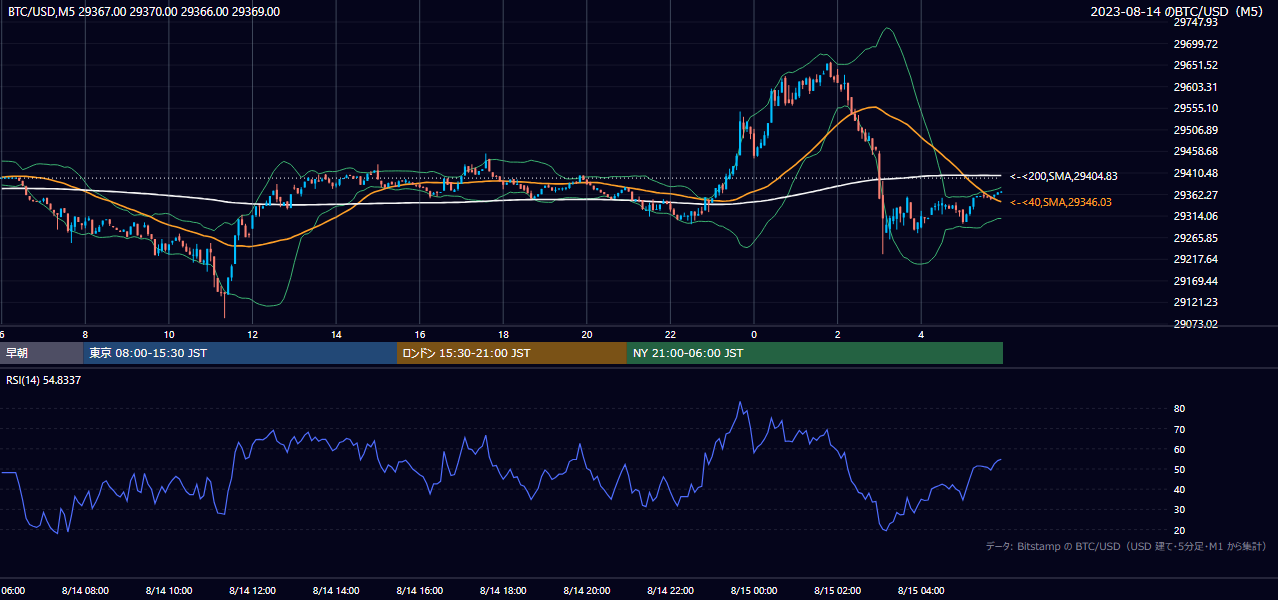Screen dimensions: 1278x600
Task: Click the 40 SMA label 29346.03
Action: tap(1060, 202)
